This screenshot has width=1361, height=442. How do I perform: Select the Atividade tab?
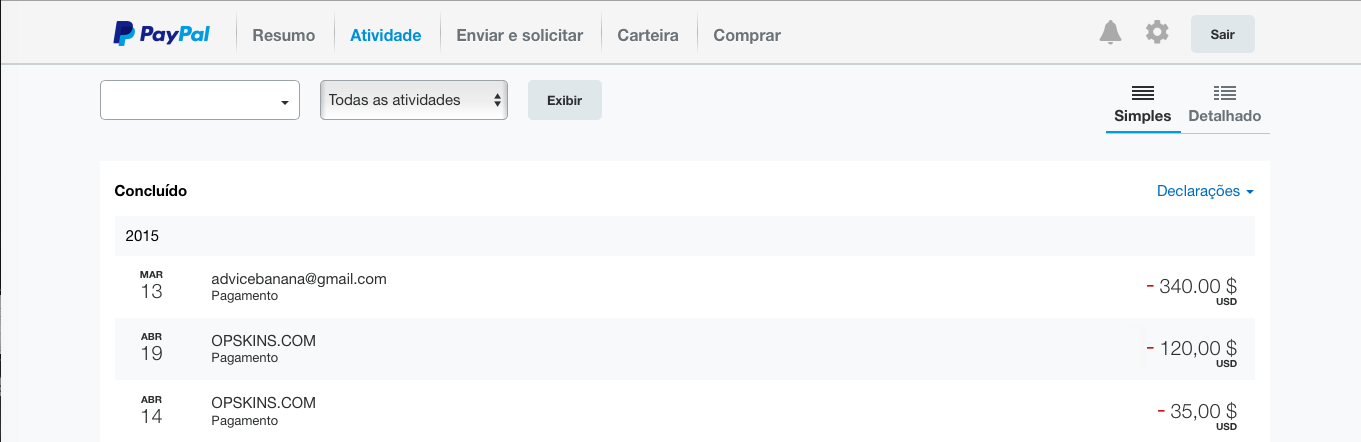(385, 35)
